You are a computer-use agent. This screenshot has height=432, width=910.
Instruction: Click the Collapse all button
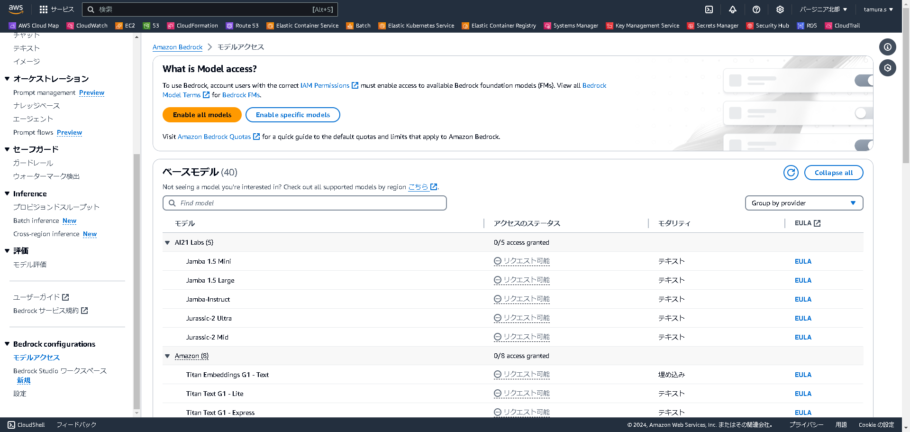833,172
